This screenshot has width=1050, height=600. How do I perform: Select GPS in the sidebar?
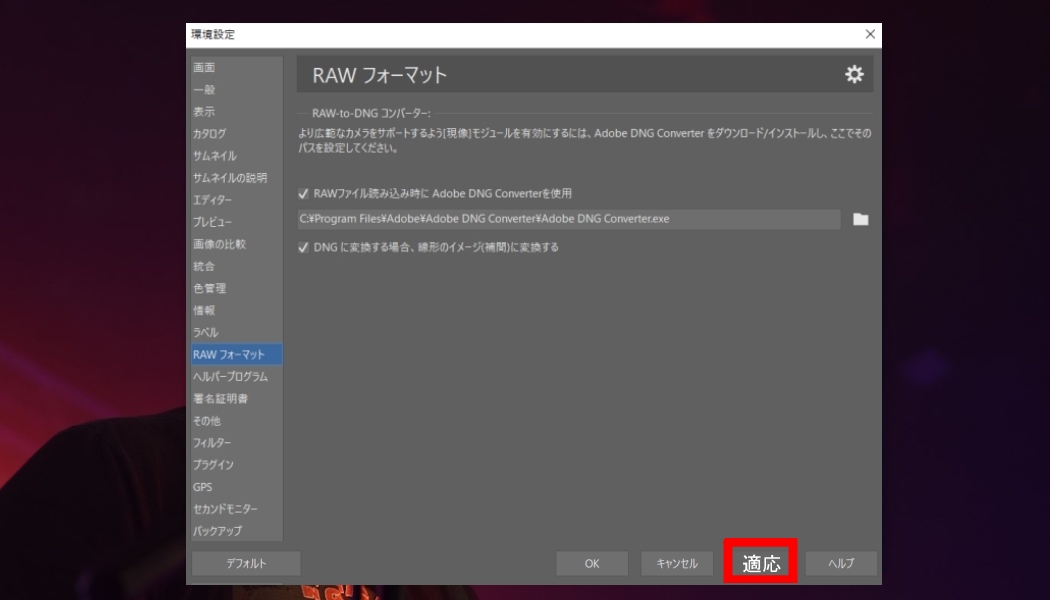pyautogui.click(x=236, y=488)
